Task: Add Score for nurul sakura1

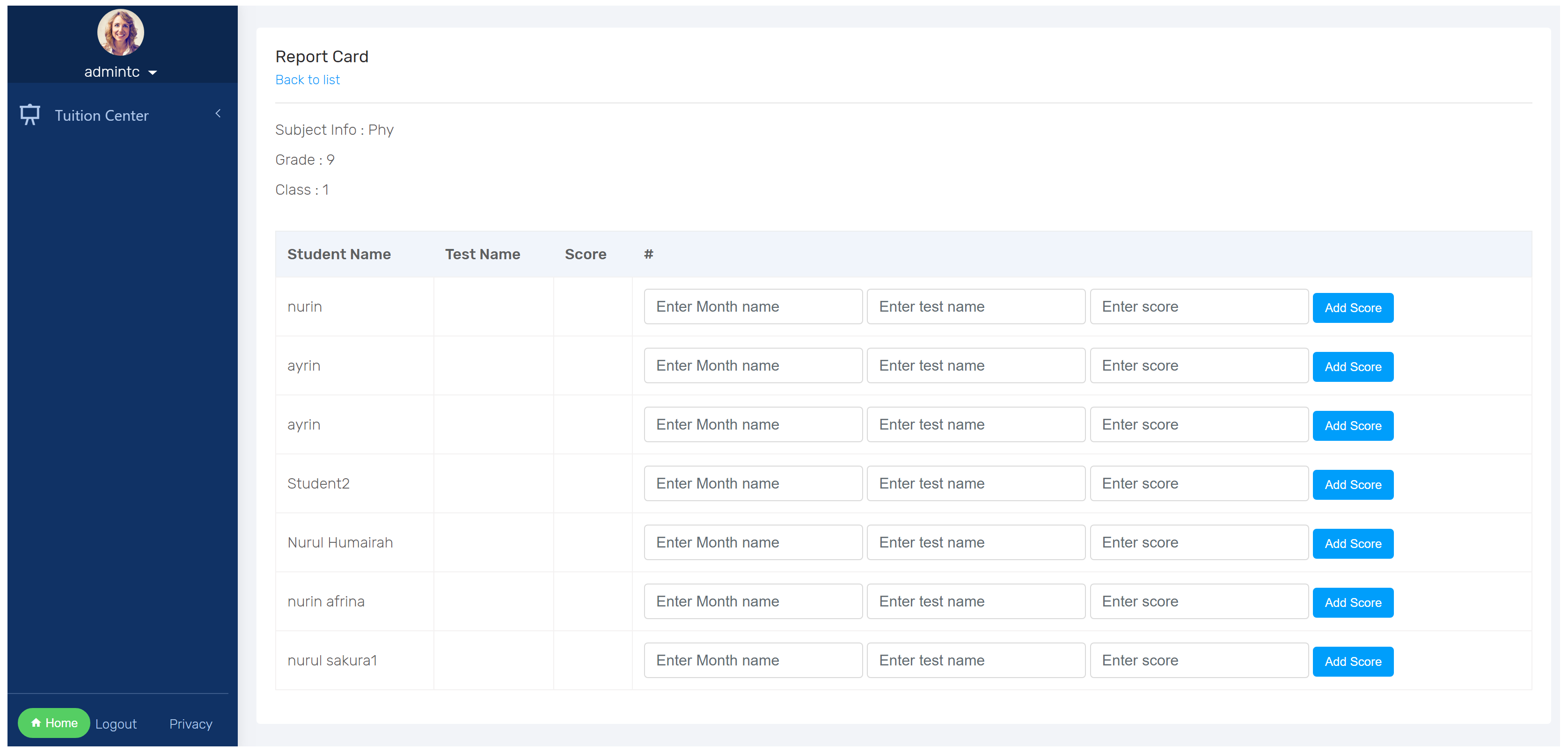Action: 1353,662
